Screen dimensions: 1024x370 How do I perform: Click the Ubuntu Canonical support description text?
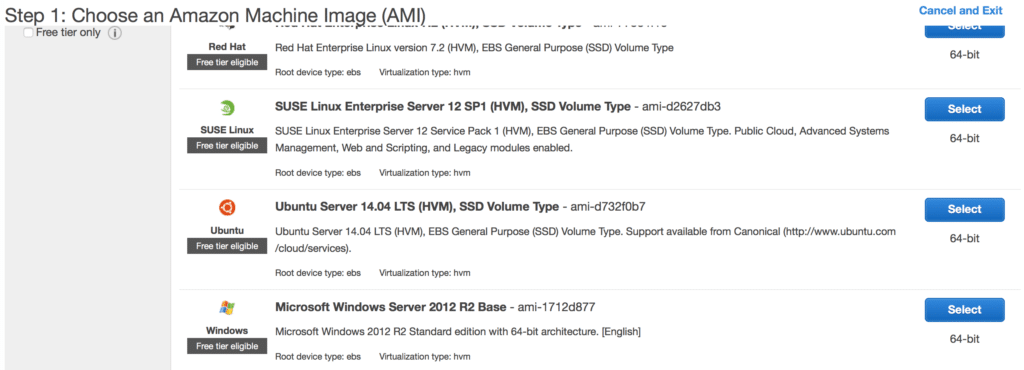click(585, 239)
